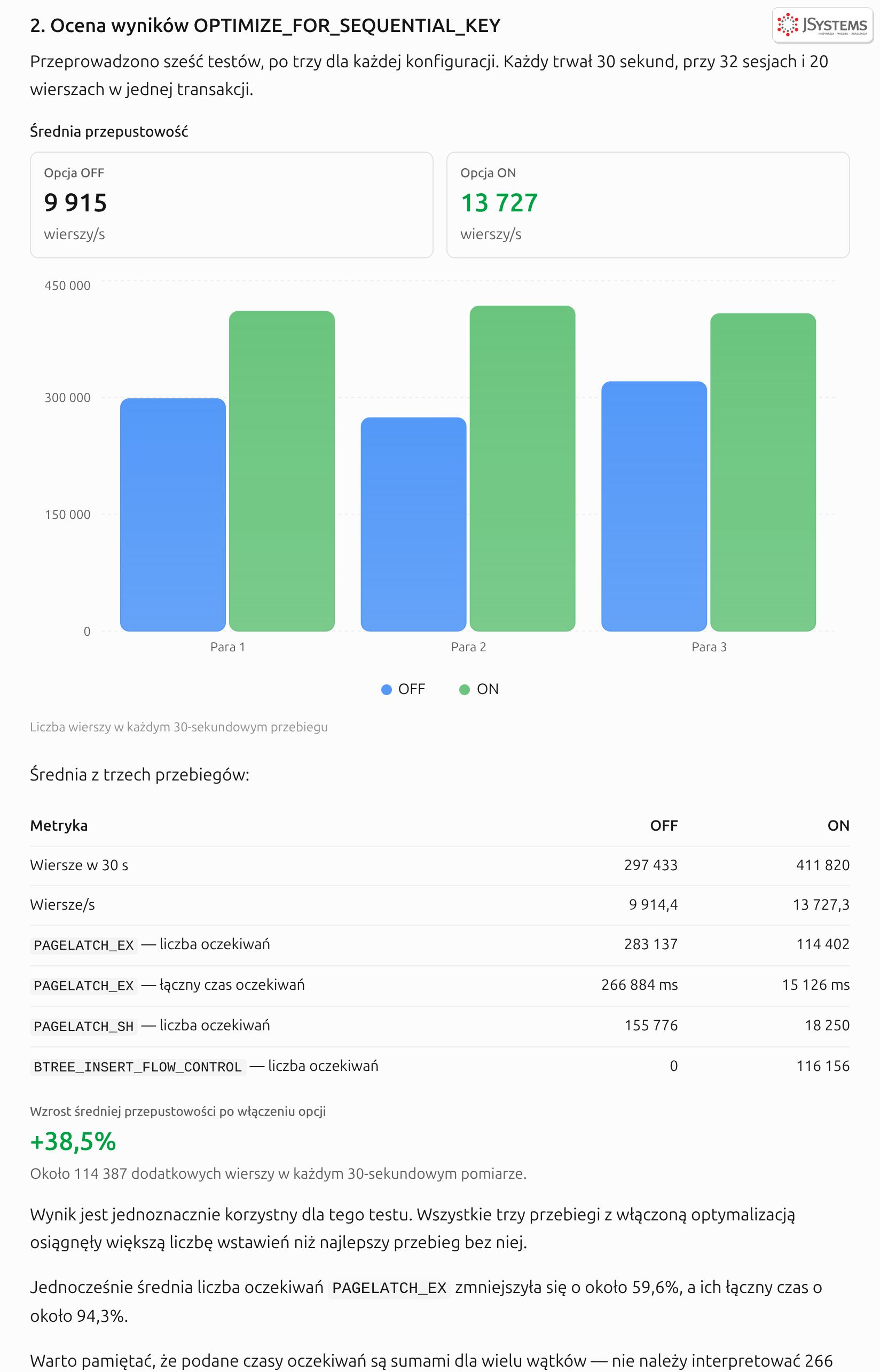
Task: Click the 266 884 ms cell
Action: pos(639,984)
